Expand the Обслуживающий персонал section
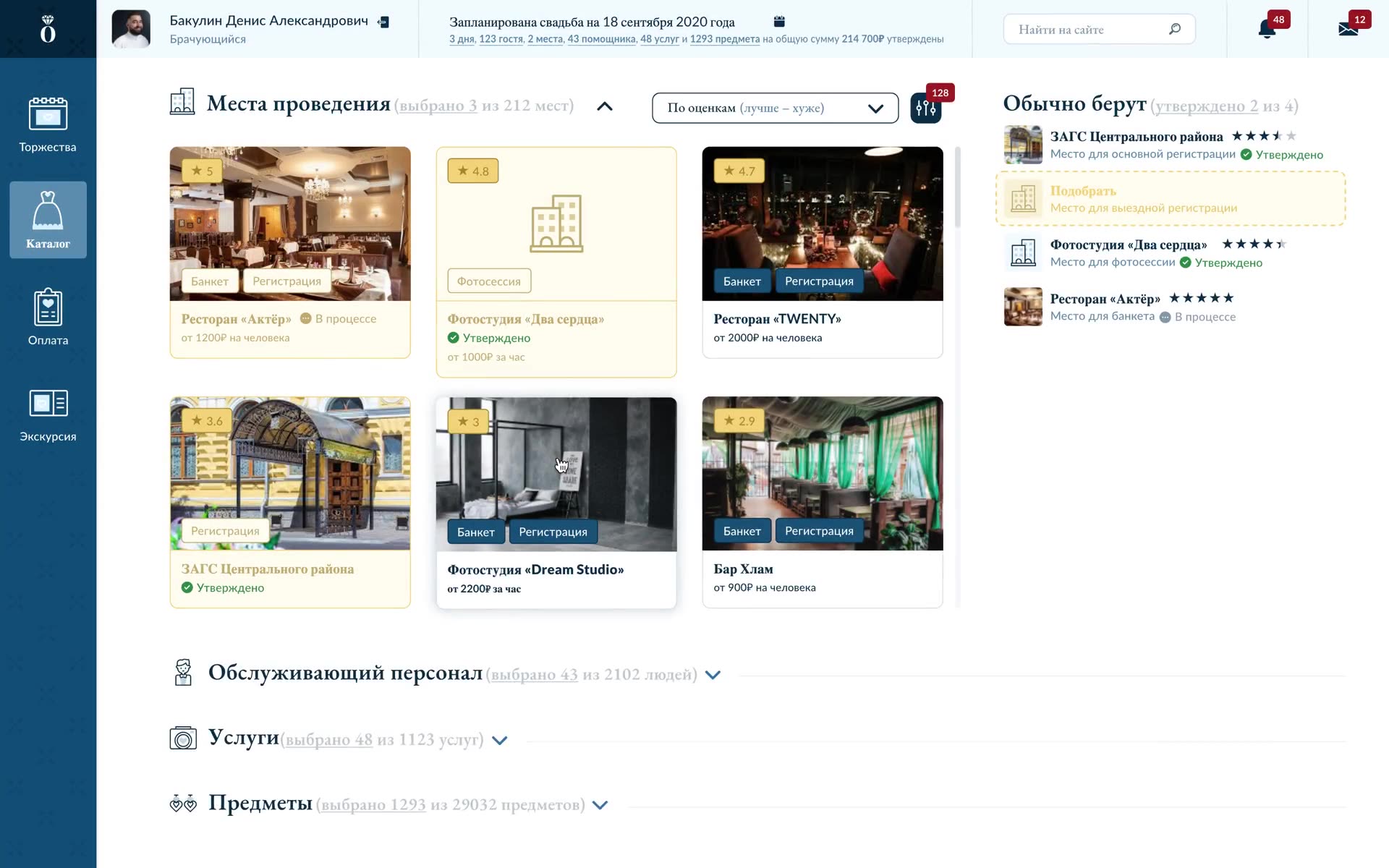 coord(713,675)
